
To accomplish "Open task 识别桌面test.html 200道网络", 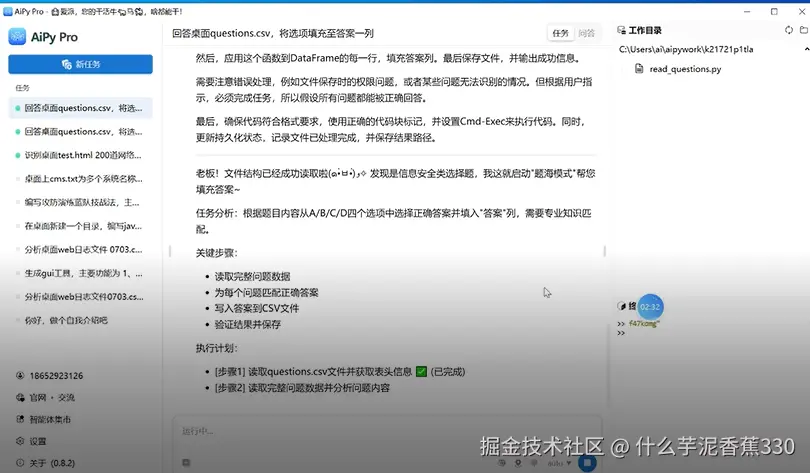I will (x=81, y=155).
